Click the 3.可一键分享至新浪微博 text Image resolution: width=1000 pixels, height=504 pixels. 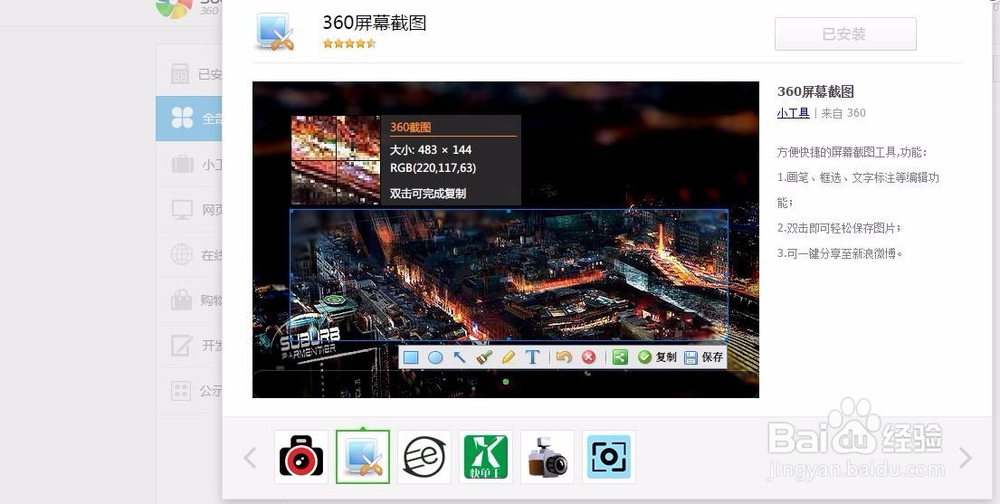click(x=840, y=253)
